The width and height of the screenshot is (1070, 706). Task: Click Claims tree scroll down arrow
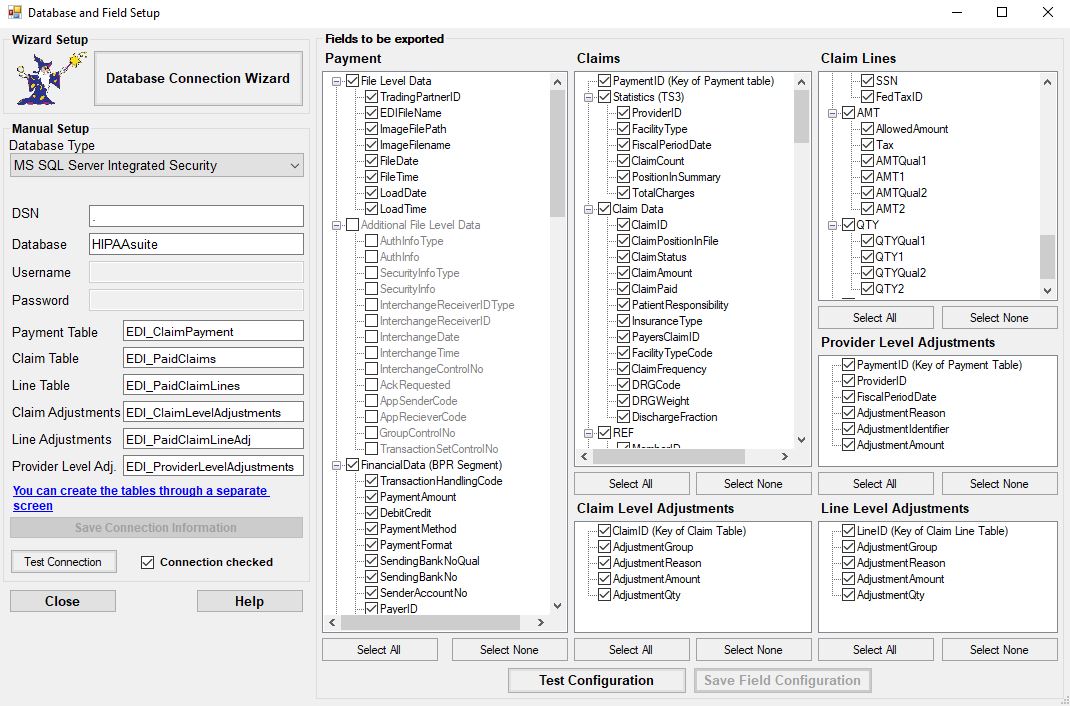(x=802, y=440)
